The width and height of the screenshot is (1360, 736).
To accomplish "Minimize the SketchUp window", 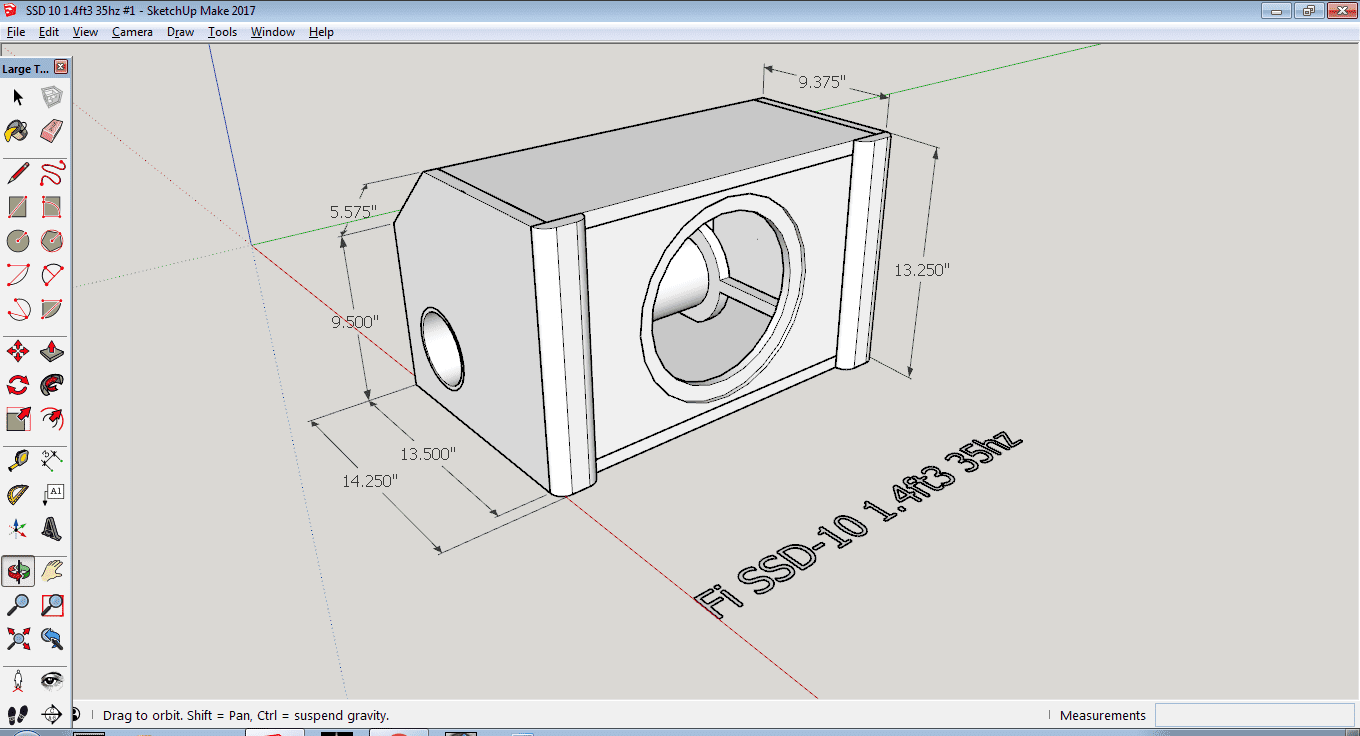I will coord(1275,11).
